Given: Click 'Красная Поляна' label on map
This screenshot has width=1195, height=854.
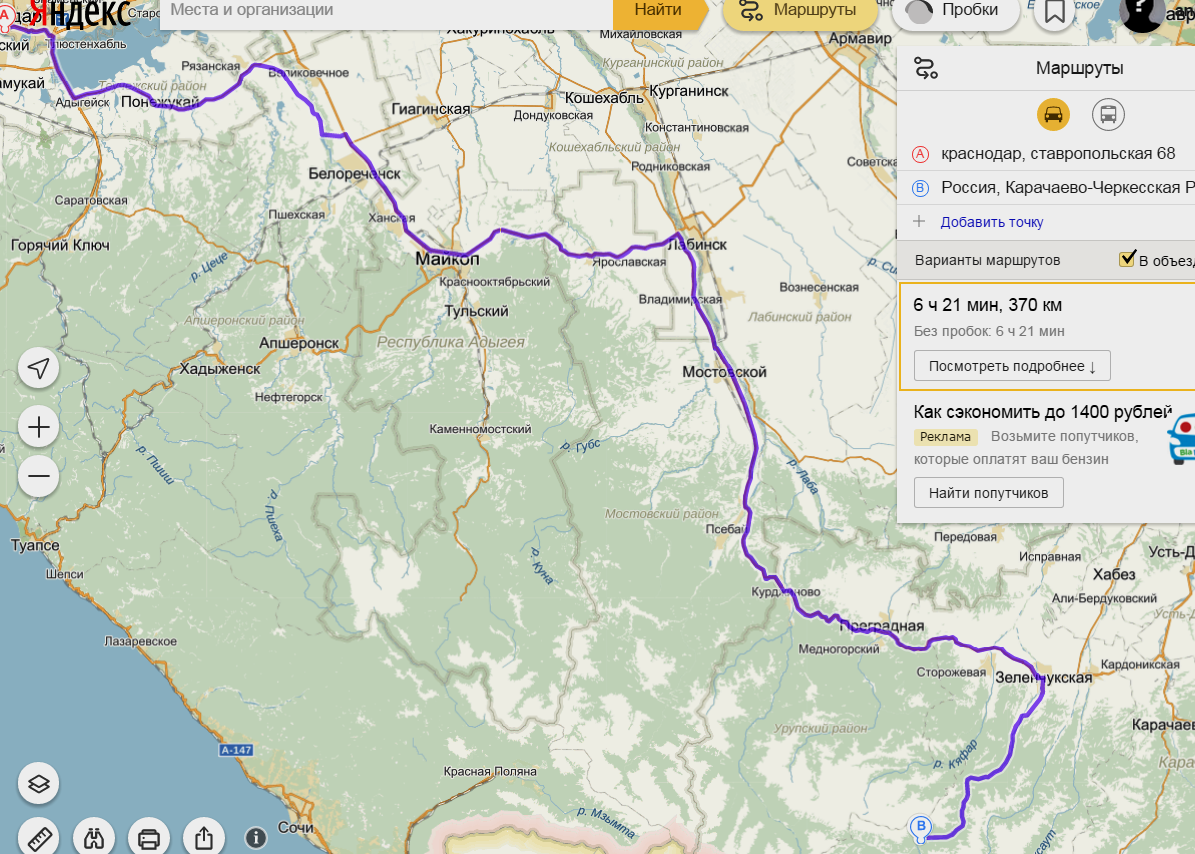Looking at the screenshot, I should coord(490,771).
